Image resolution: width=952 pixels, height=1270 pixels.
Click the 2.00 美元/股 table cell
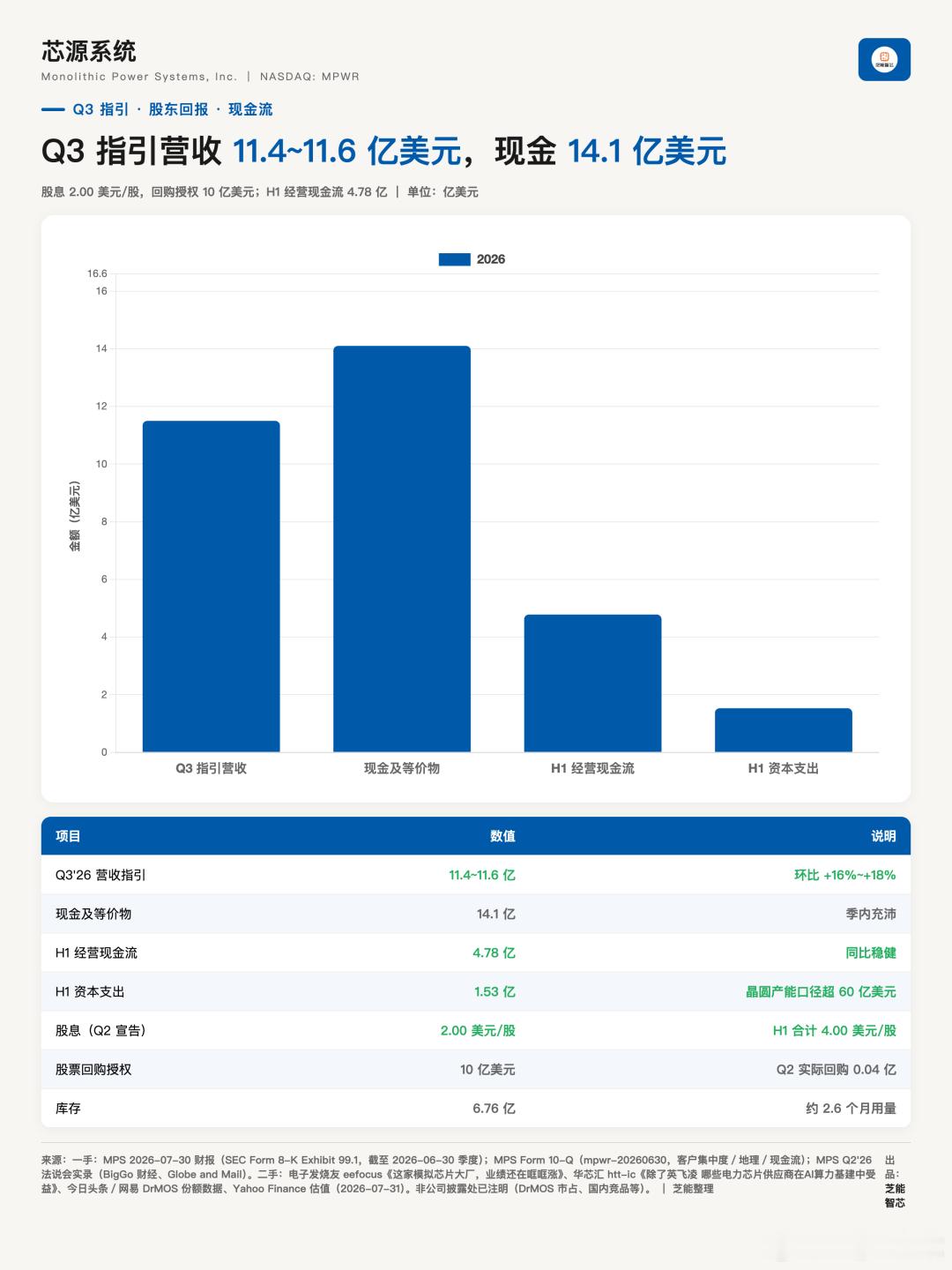point(478,1030)
